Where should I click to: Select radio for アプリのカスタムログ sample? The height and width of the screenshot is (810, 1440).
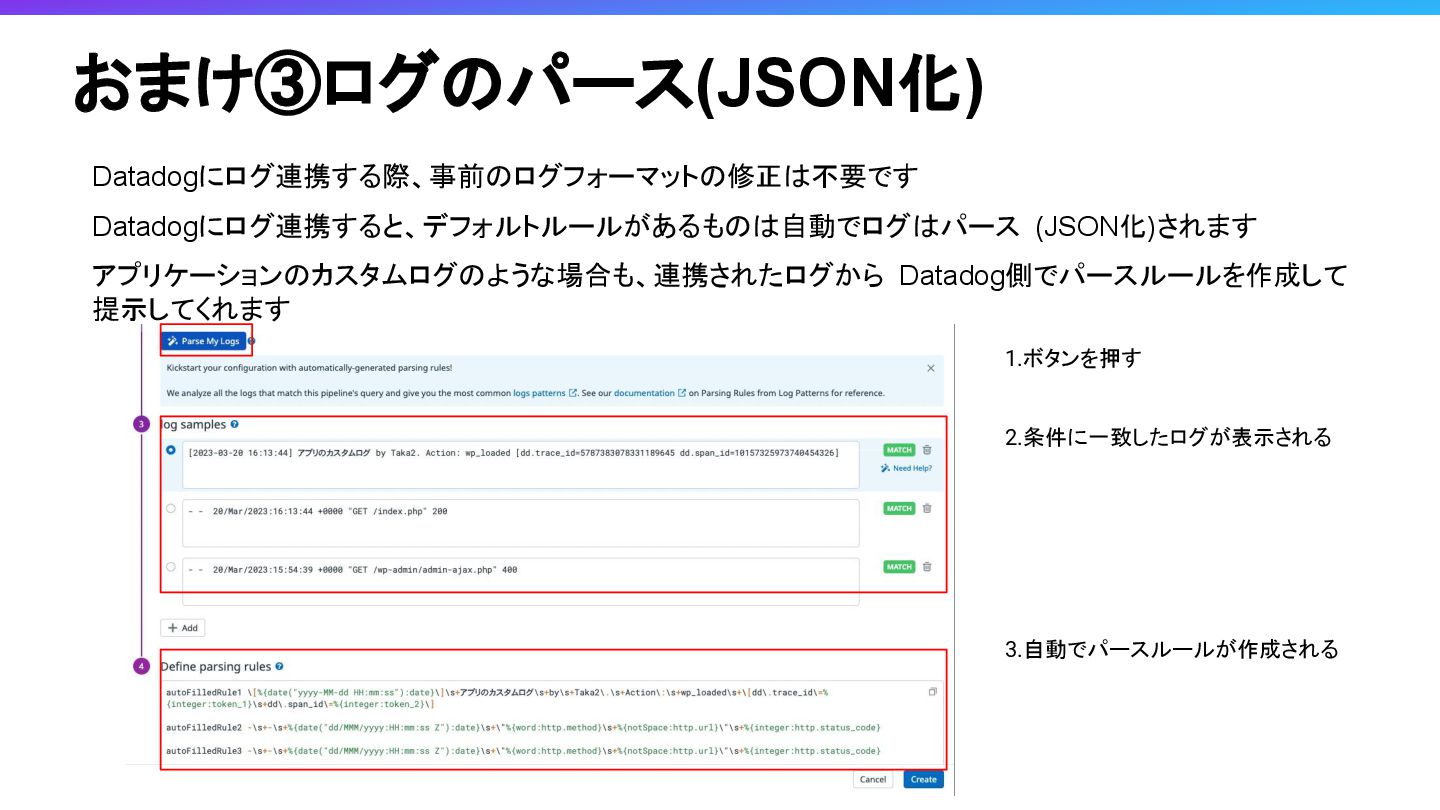[x=171, y=451]
